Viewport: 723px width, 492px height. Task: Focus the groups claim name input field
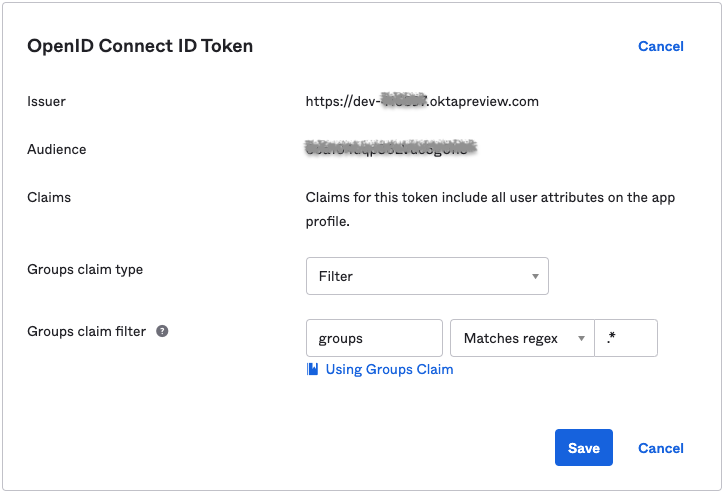click(x=374, y=338)
